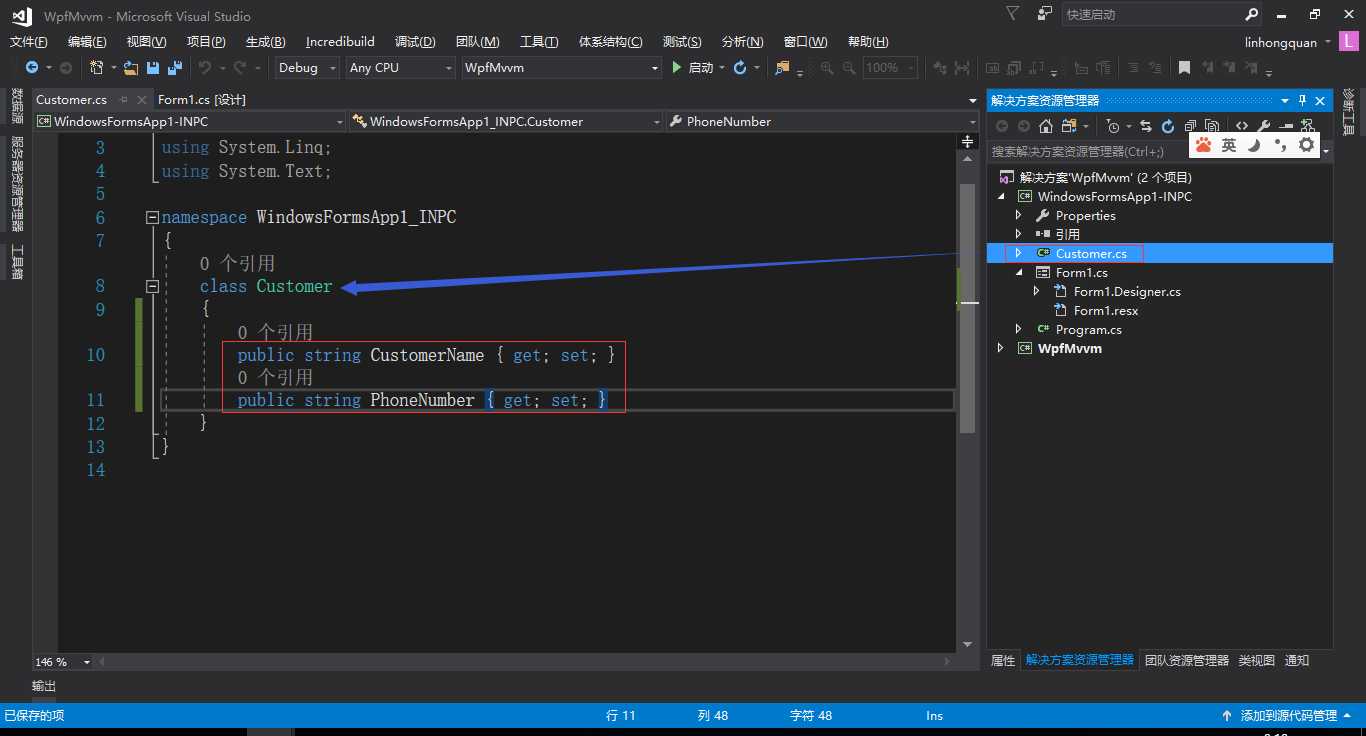Collapse the class Customer code block
Image resolution: width=1366 pixels, height=736 pixels.
point(152,286)
